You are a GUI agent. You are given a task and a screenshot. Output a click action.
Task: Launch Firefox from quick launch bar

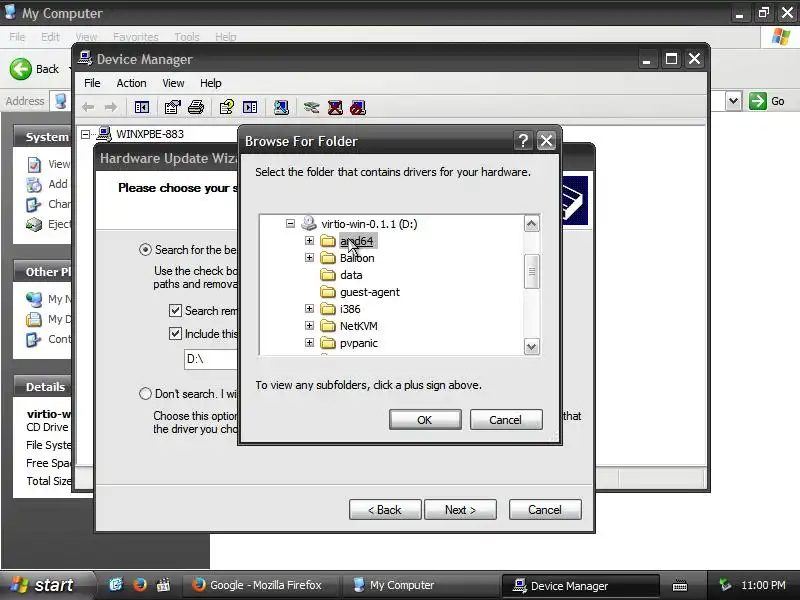139,585
